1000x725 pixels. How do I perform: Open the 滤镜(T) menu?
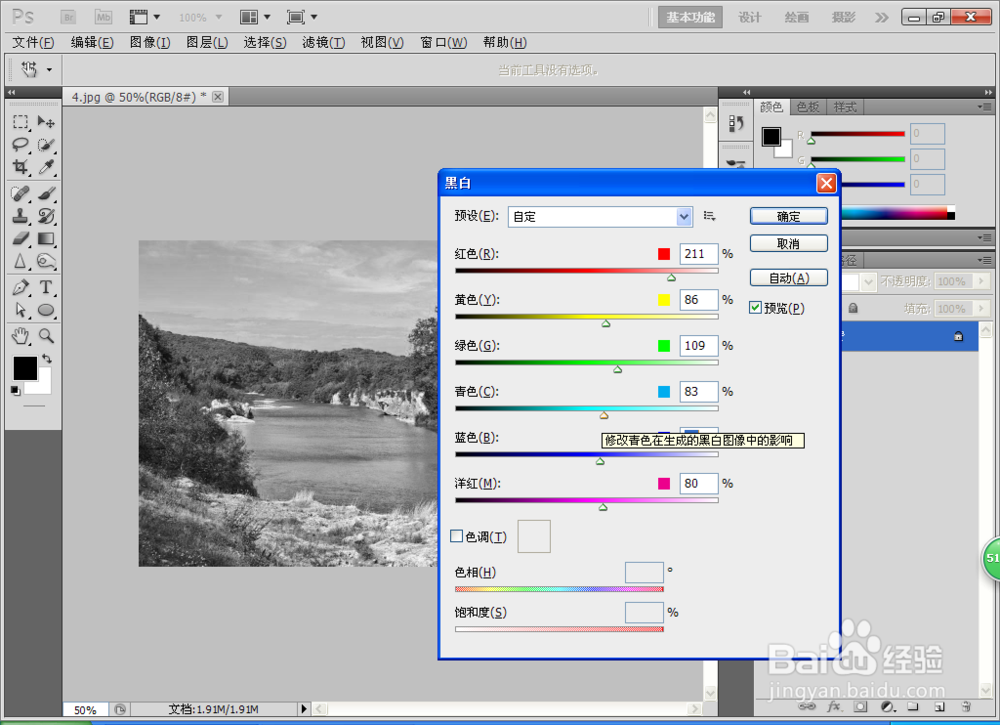(323, 42)
